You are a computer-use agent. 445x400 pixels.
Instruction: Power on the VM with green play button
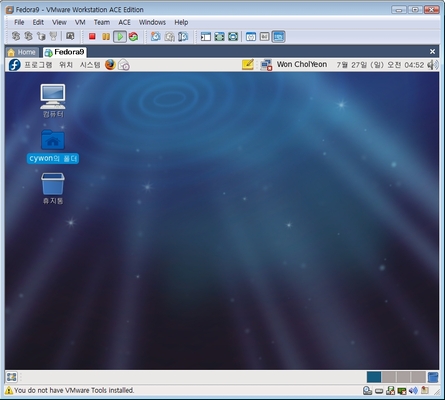coord(120,36)
